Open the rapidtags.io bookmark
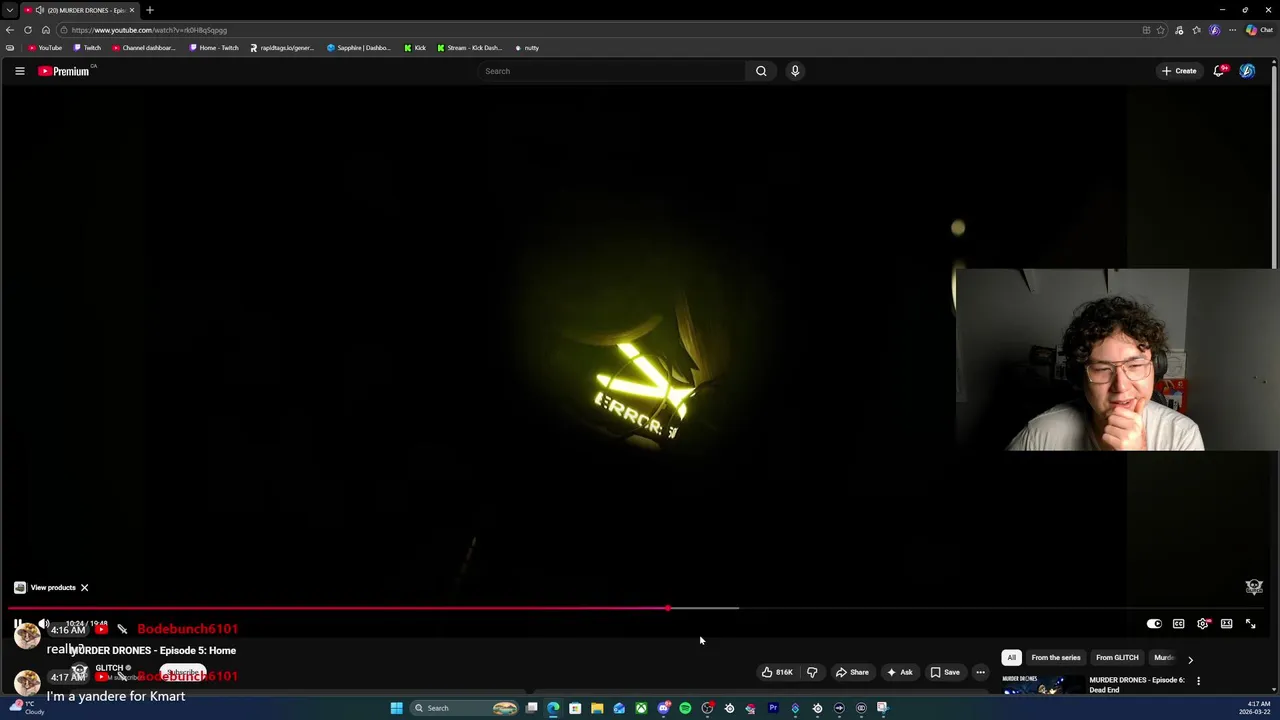This screenshot has height=720, width=1280. point(282,48)
